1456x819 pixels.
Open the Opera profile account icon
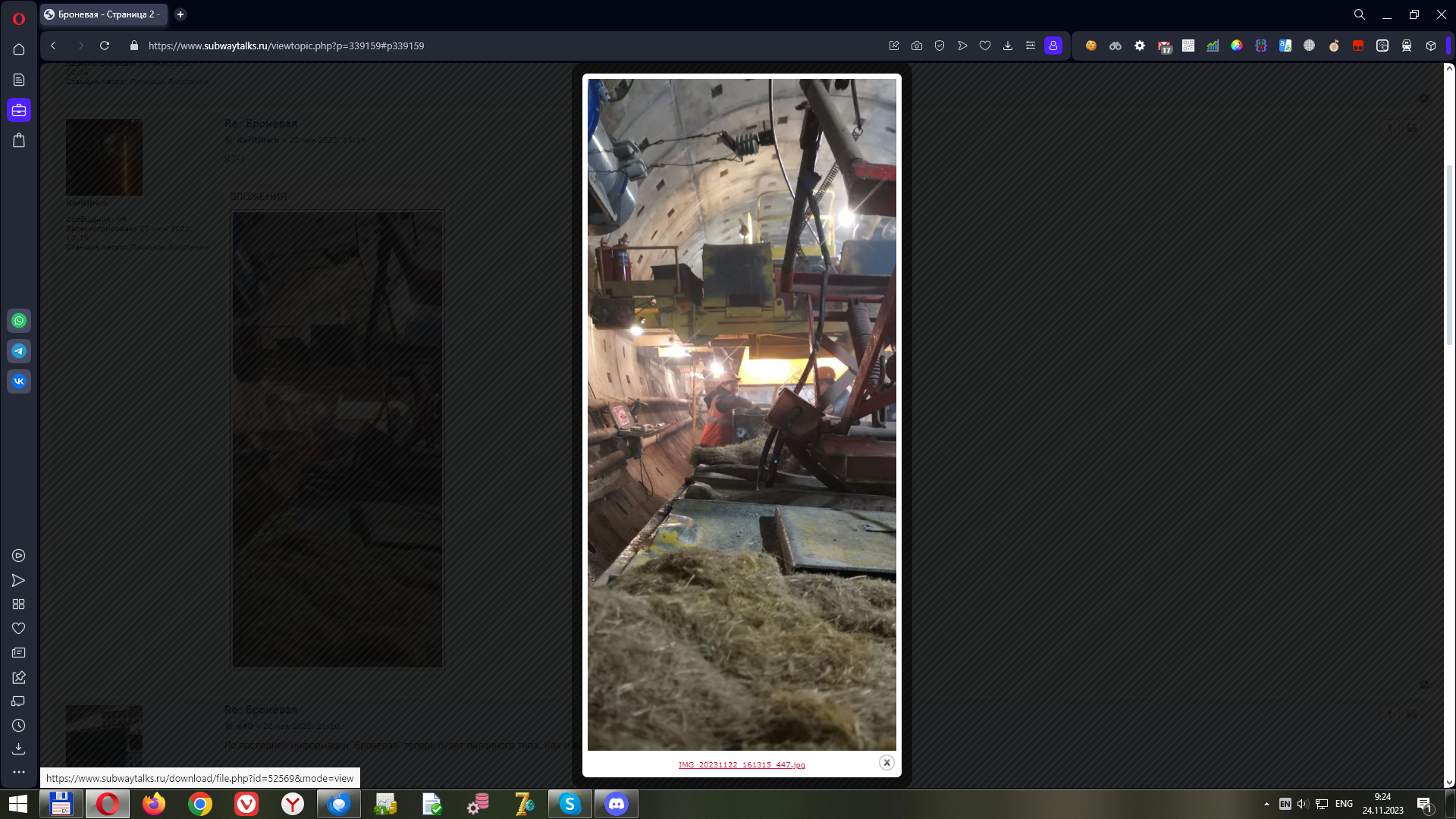(x=1053, y=45)
